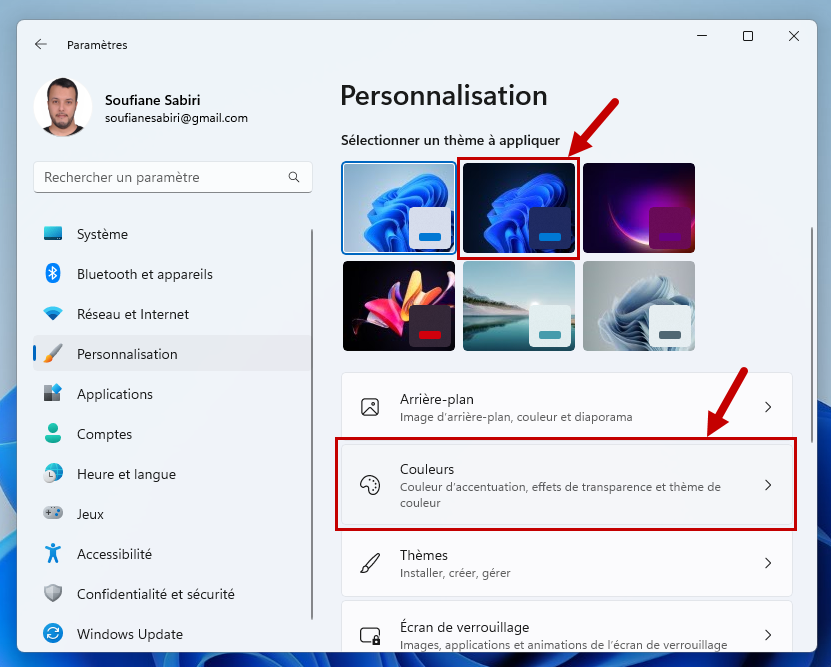Click the Applications icon in sidebar
831x667 pixels.
53,393
